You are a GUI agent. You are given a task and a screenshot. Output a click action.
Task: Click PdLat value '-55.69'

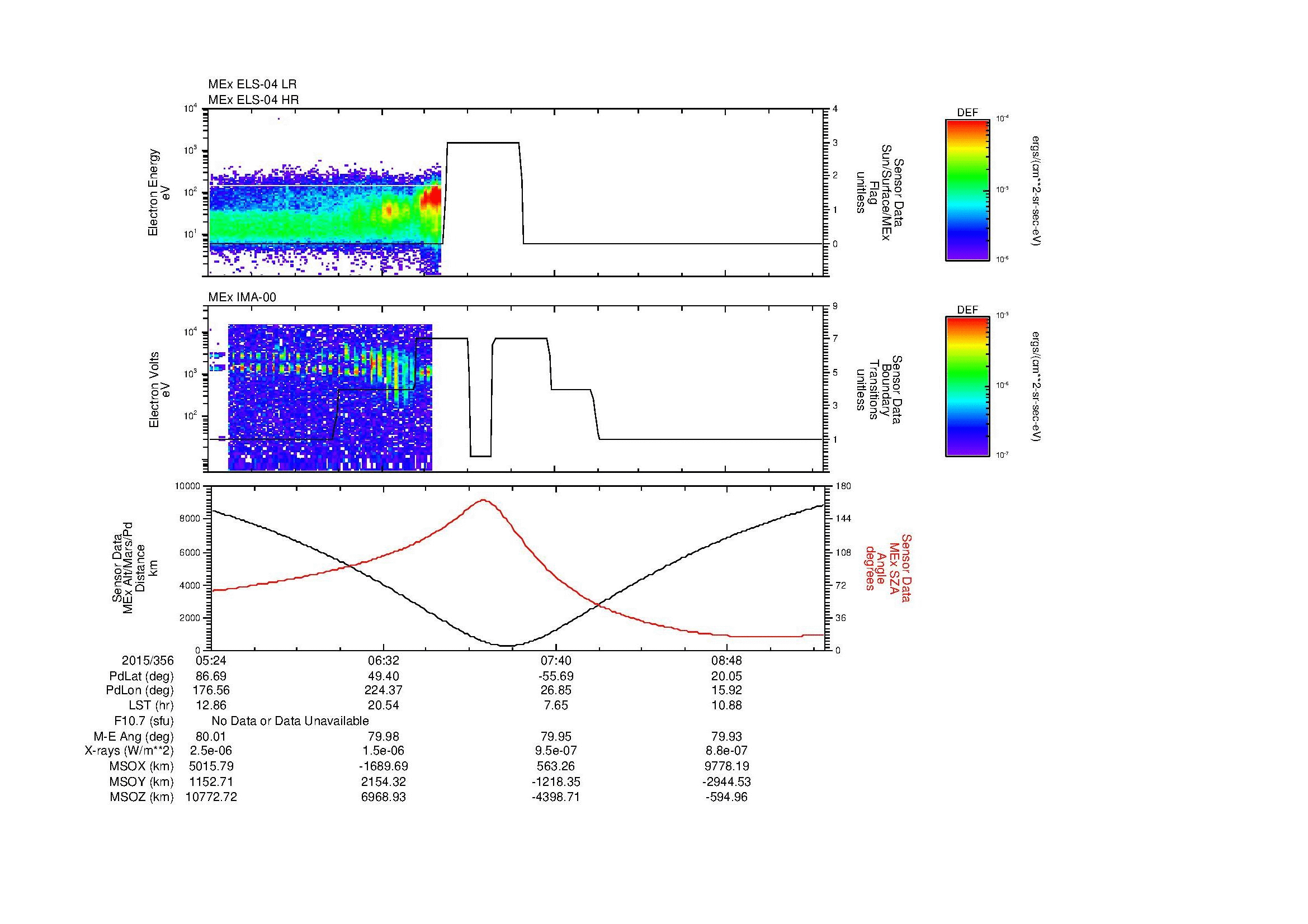pyautogui.click(x=555, y=676)
